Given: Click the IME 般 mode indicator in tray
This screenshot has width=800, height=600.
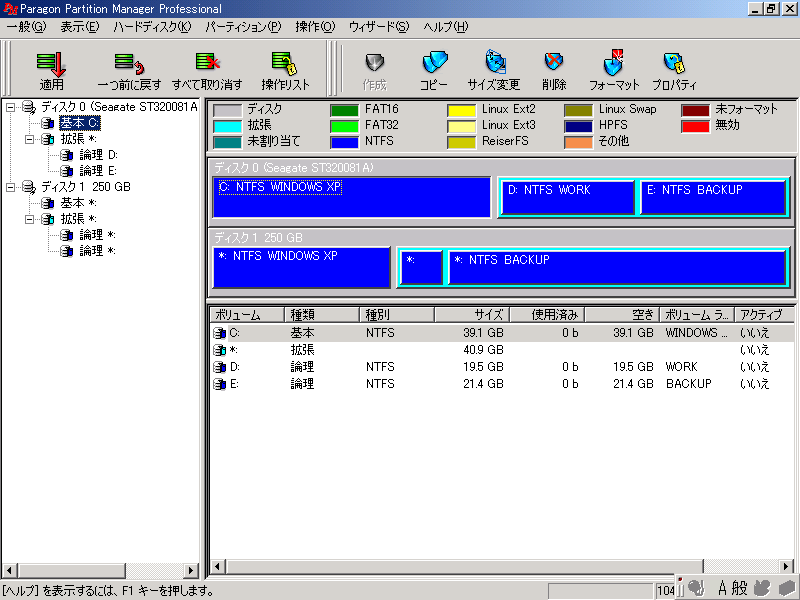Looking at the screenshot, I should pos(739,588).
